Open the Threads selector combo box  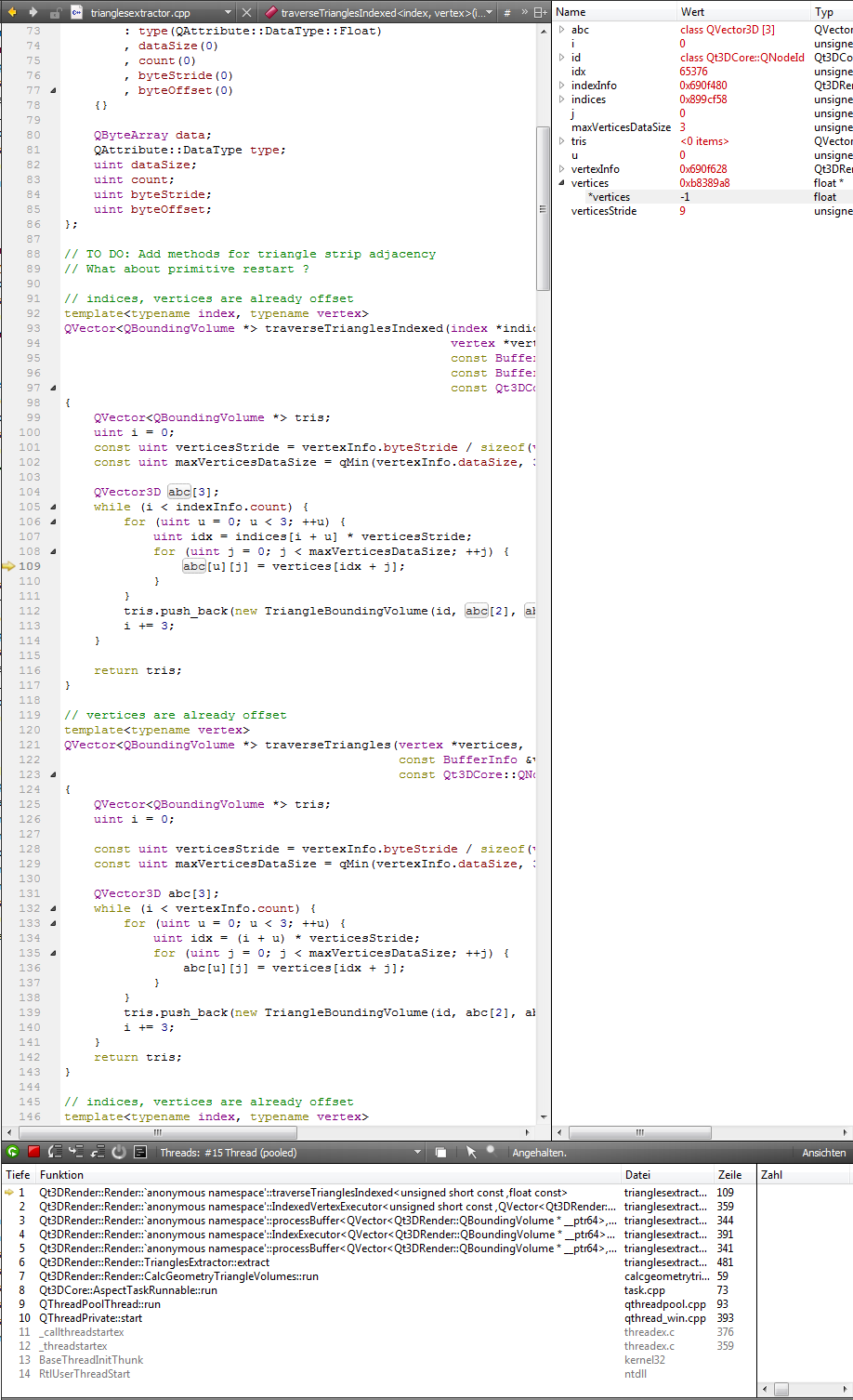[x=289, y=1153]
